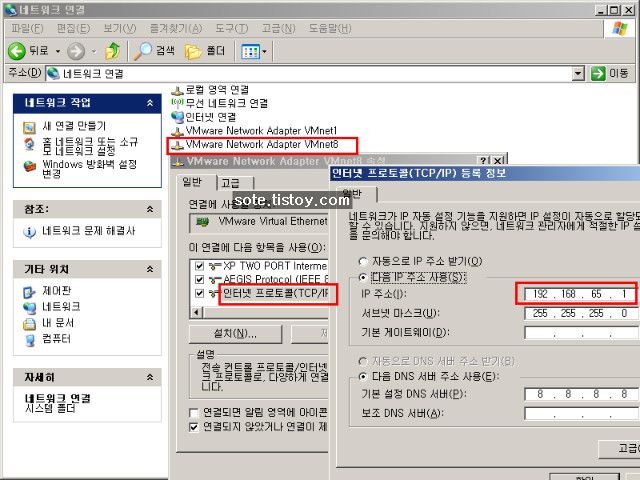Click the 제어판 icon
Image resolution: width=640 pixels, height=480 pixels.
(29, 292)
